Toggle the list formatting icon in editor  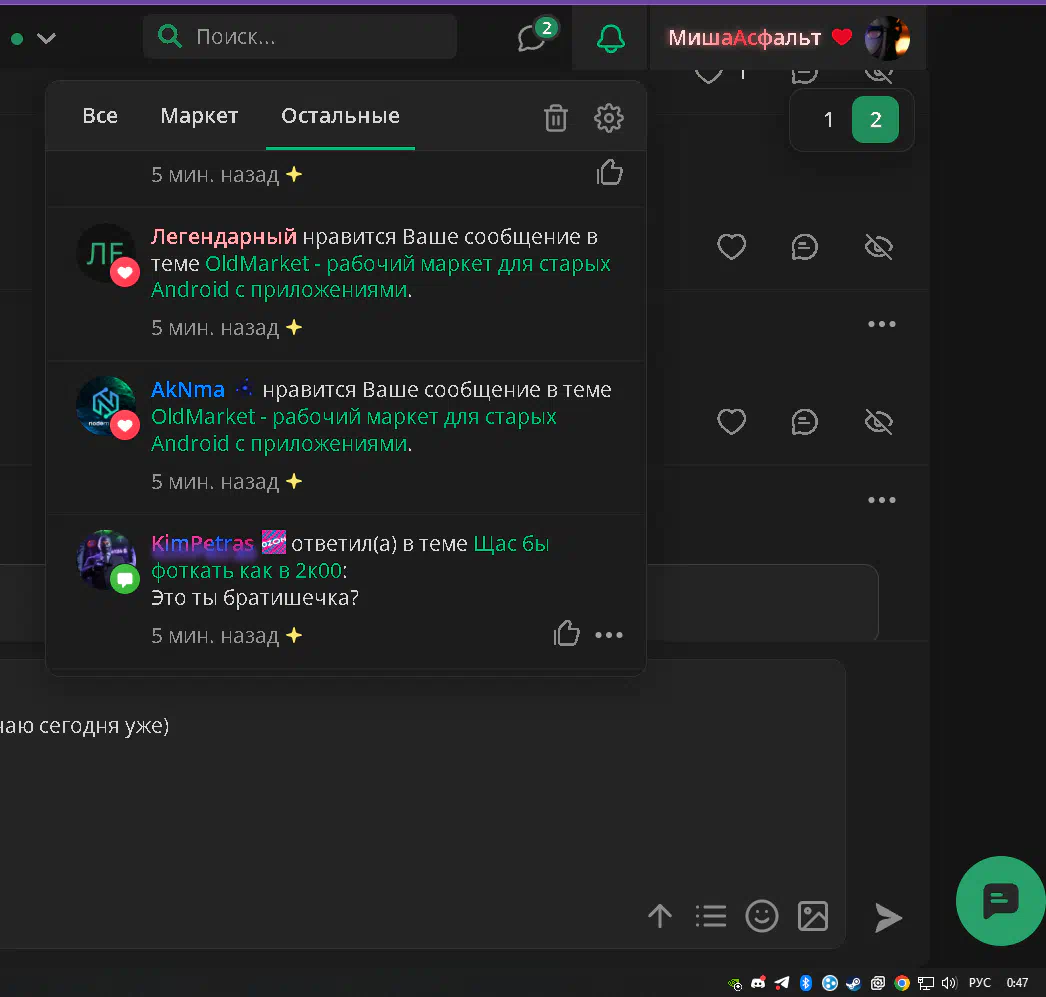point(711,916)
